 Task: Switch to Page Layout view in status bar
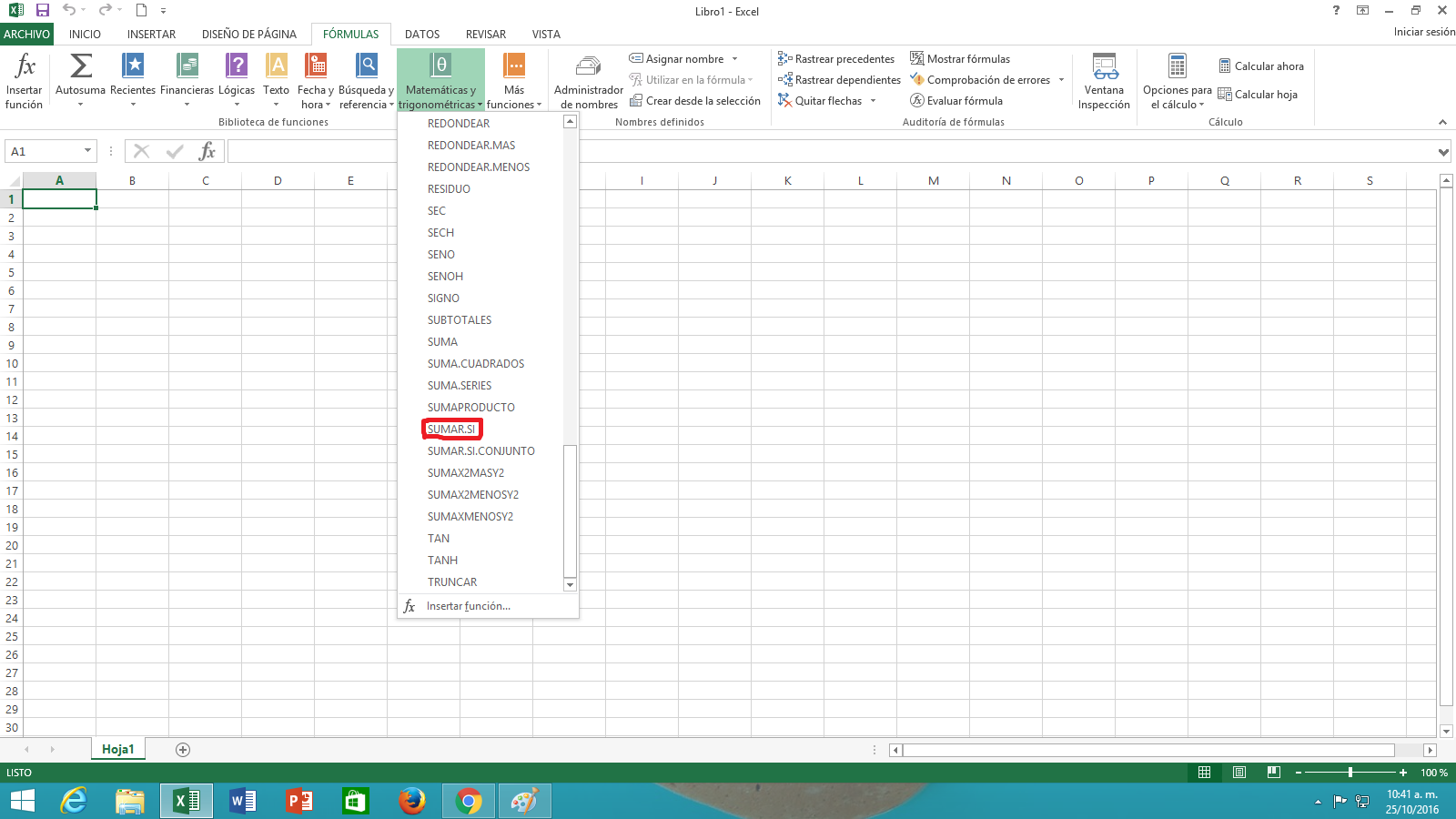pos(1239,773)
